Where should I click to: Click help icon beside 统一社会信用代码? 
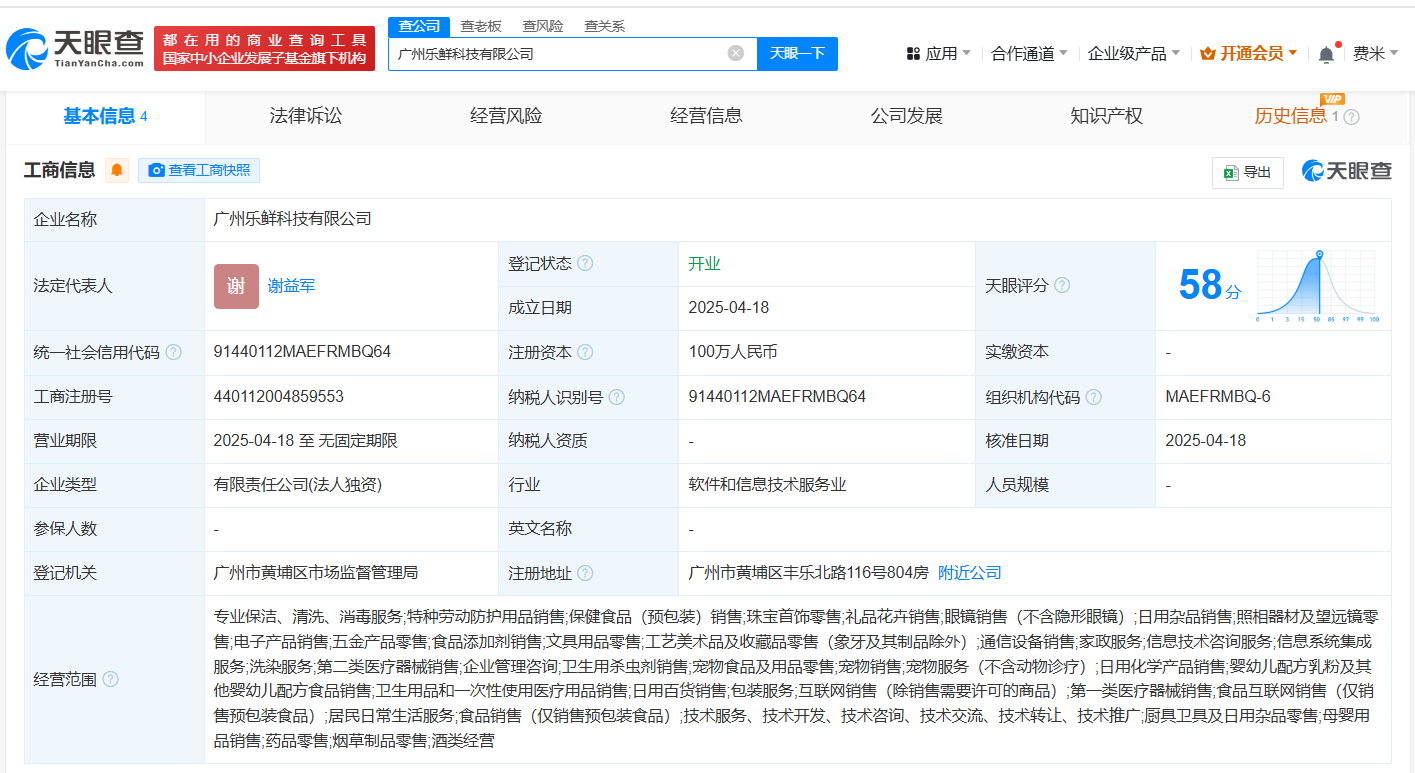point(176,352)
